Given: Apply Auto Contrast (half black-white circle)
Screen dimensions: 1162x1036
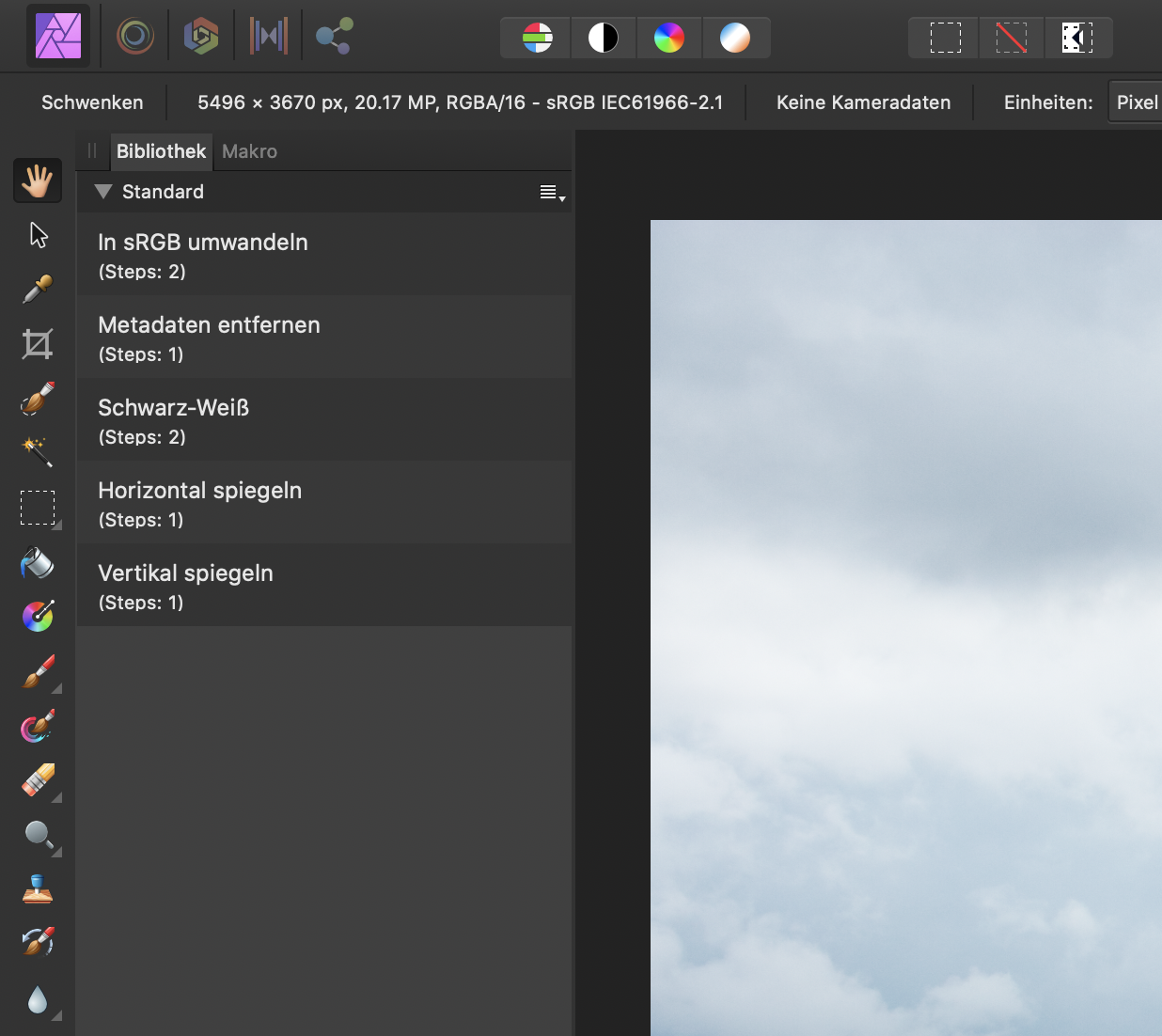Looking at the screenshot, I should pos(603,38).
